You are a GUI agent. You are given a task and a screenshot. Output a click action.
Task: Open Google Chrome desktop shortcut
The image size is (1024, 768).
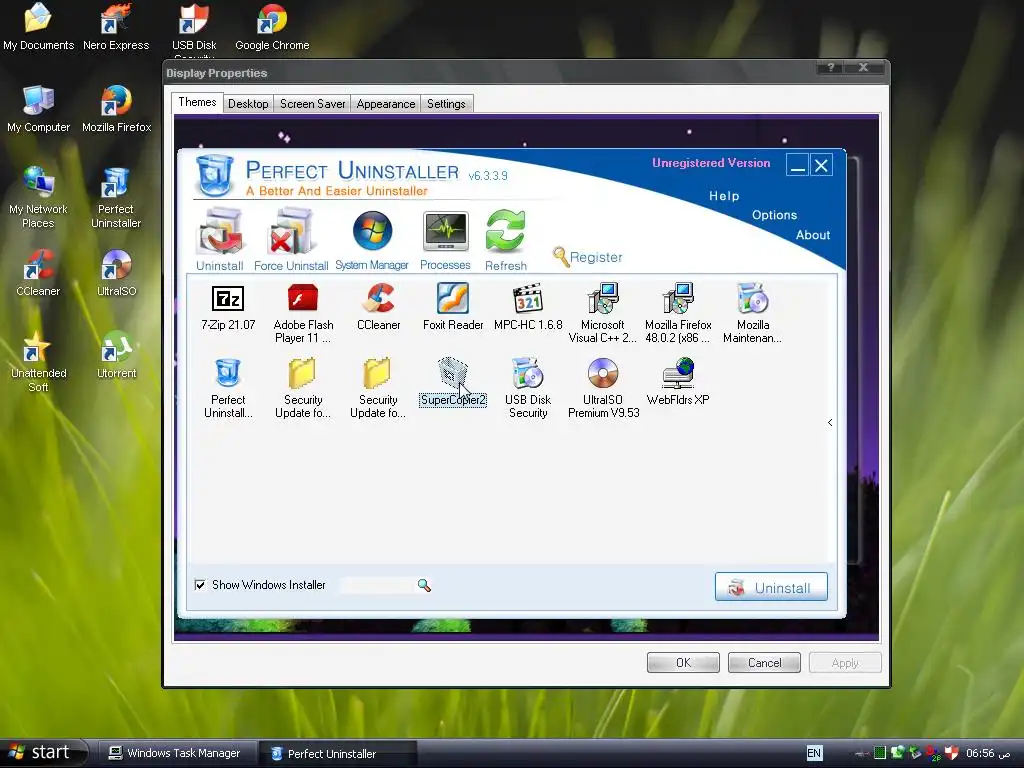[x=272, y=27]
